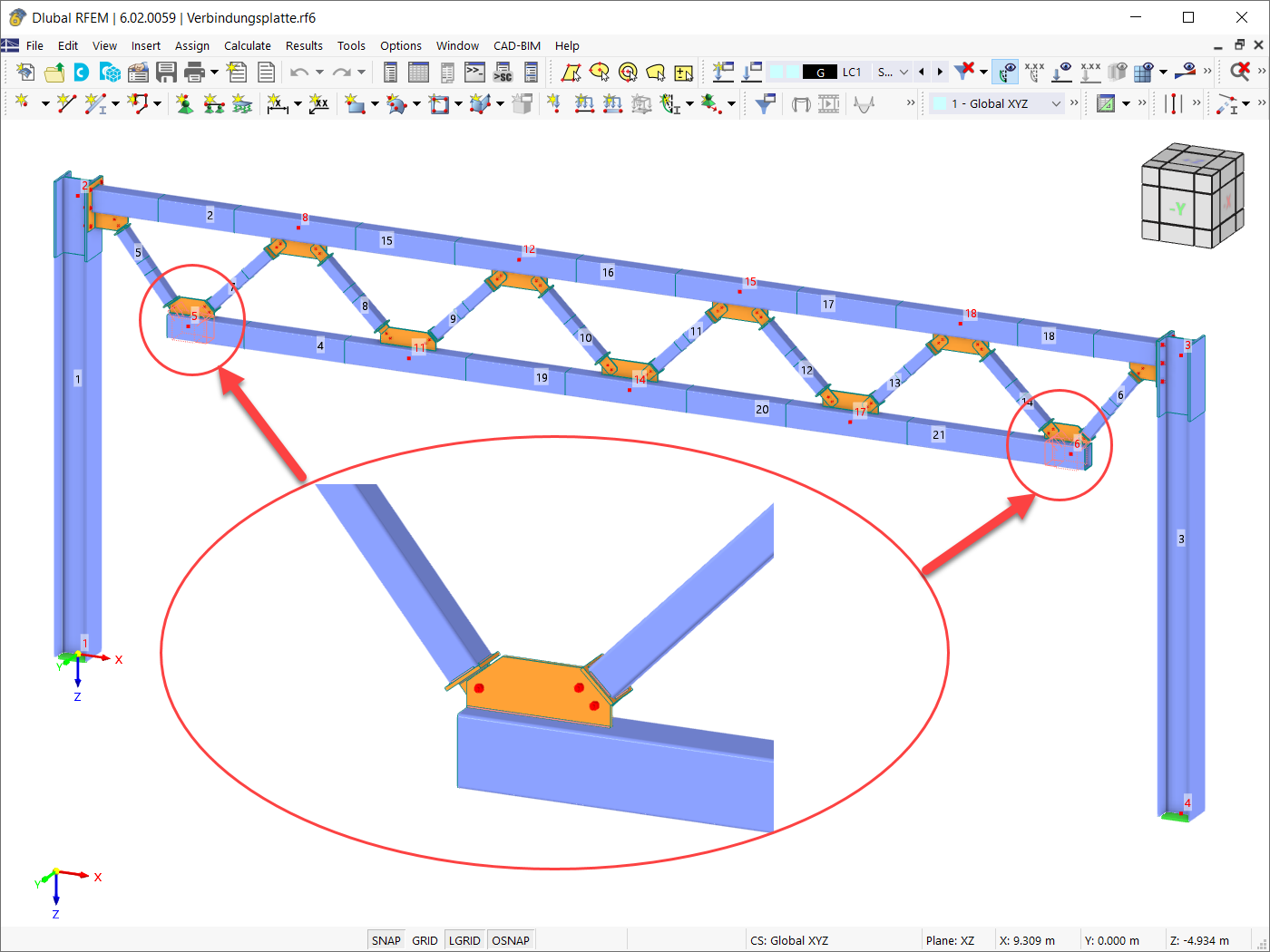1270x952 pixels.
Task: Click the -Y face of view cube
Action: (x=1177, y=209)
